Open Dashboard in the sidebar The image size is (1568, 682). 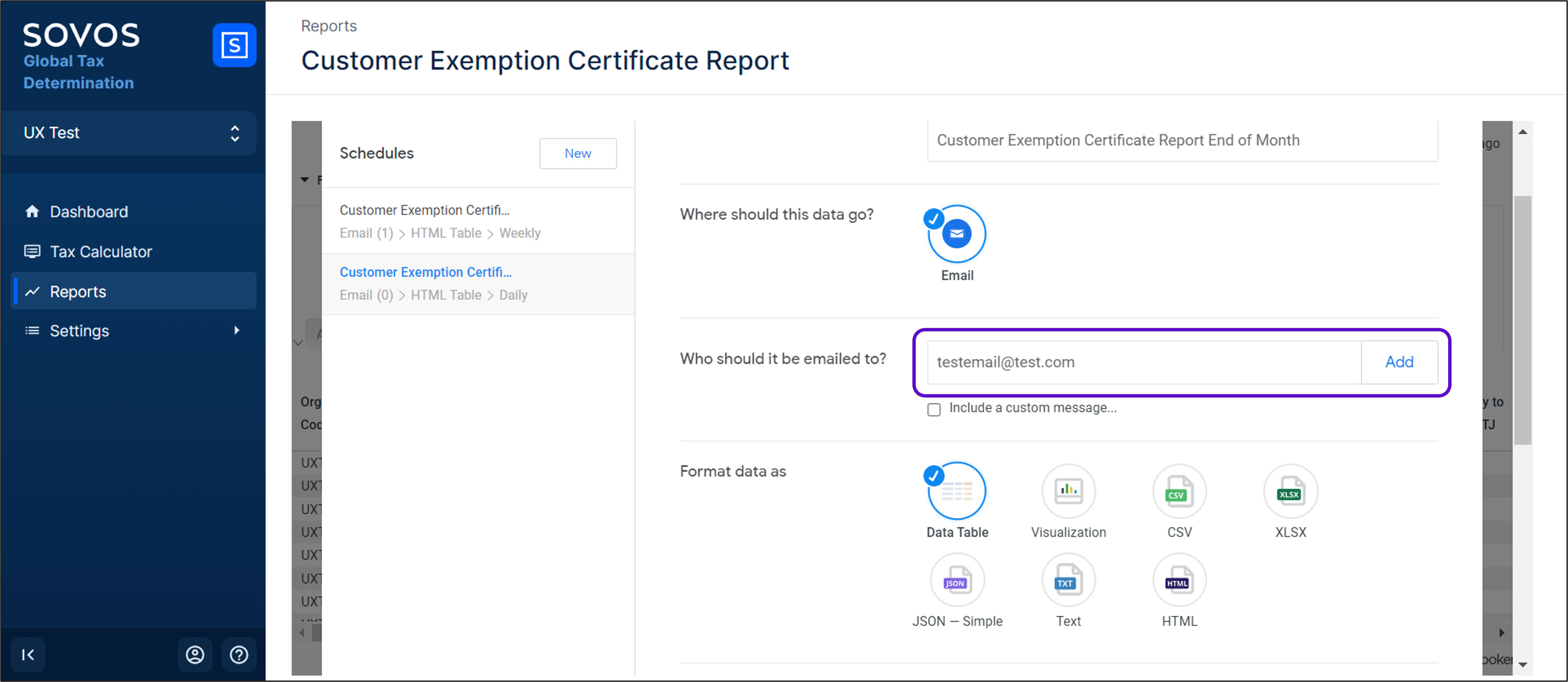click(x=88, y=211)
